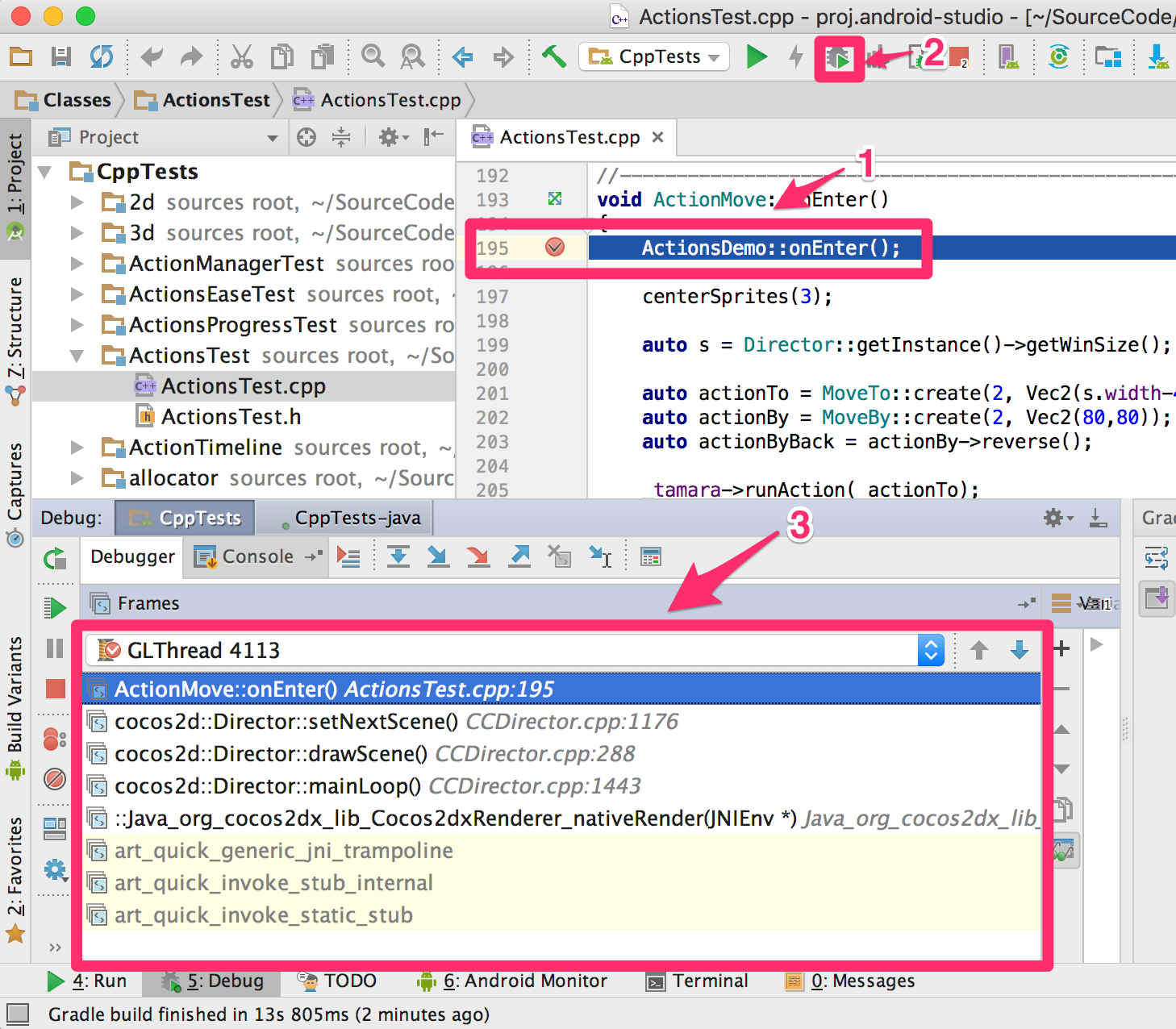Screen dimensions: 1176x1029
Task: Toggle Mute Breakpoints in debug sidebar
Action: 55,779
